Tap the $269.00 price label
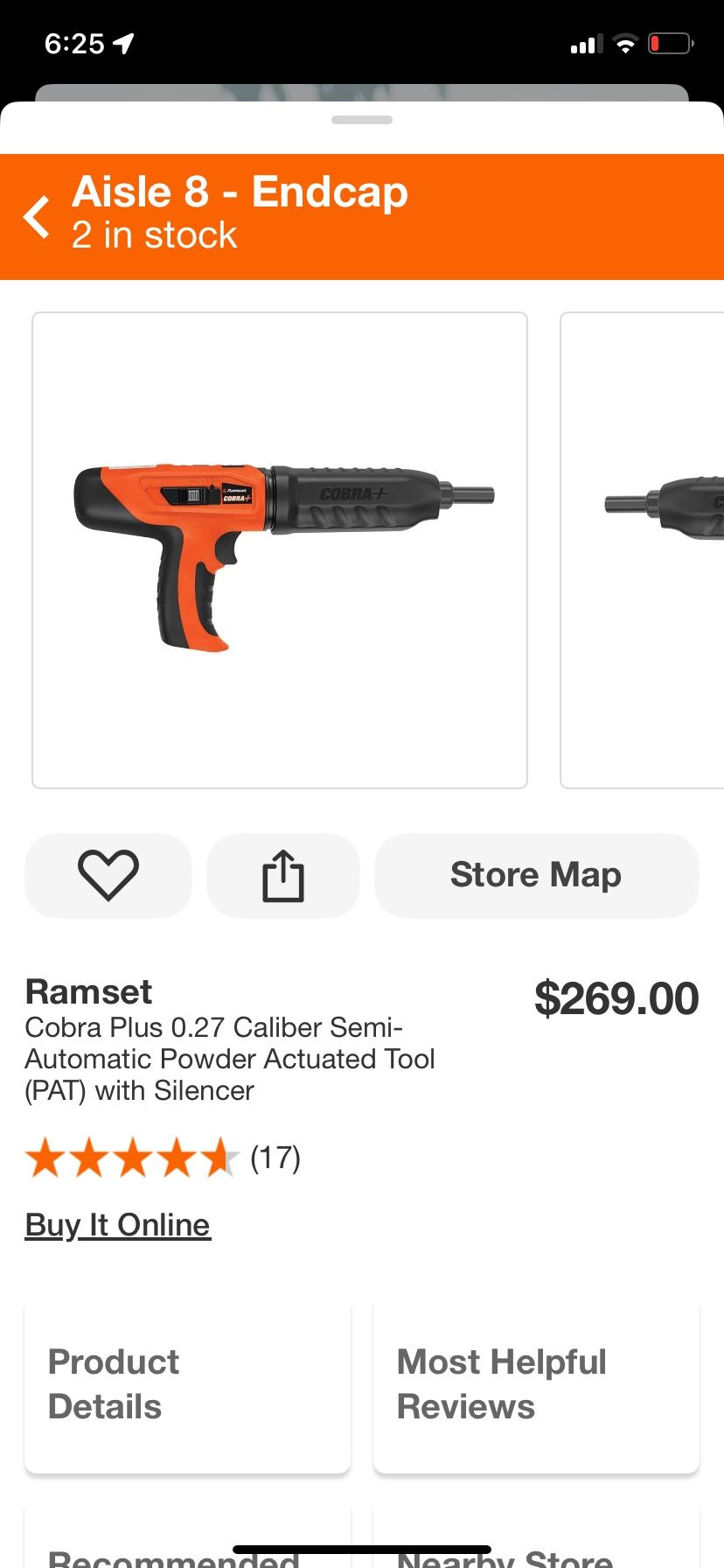 [x=616, y=997]
